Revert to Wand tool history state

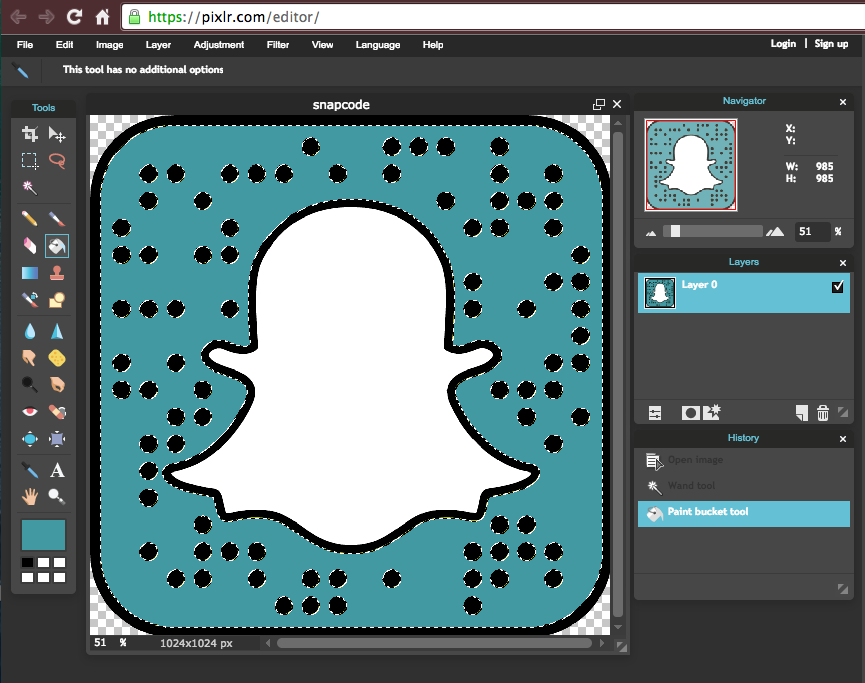coord(743,486)
